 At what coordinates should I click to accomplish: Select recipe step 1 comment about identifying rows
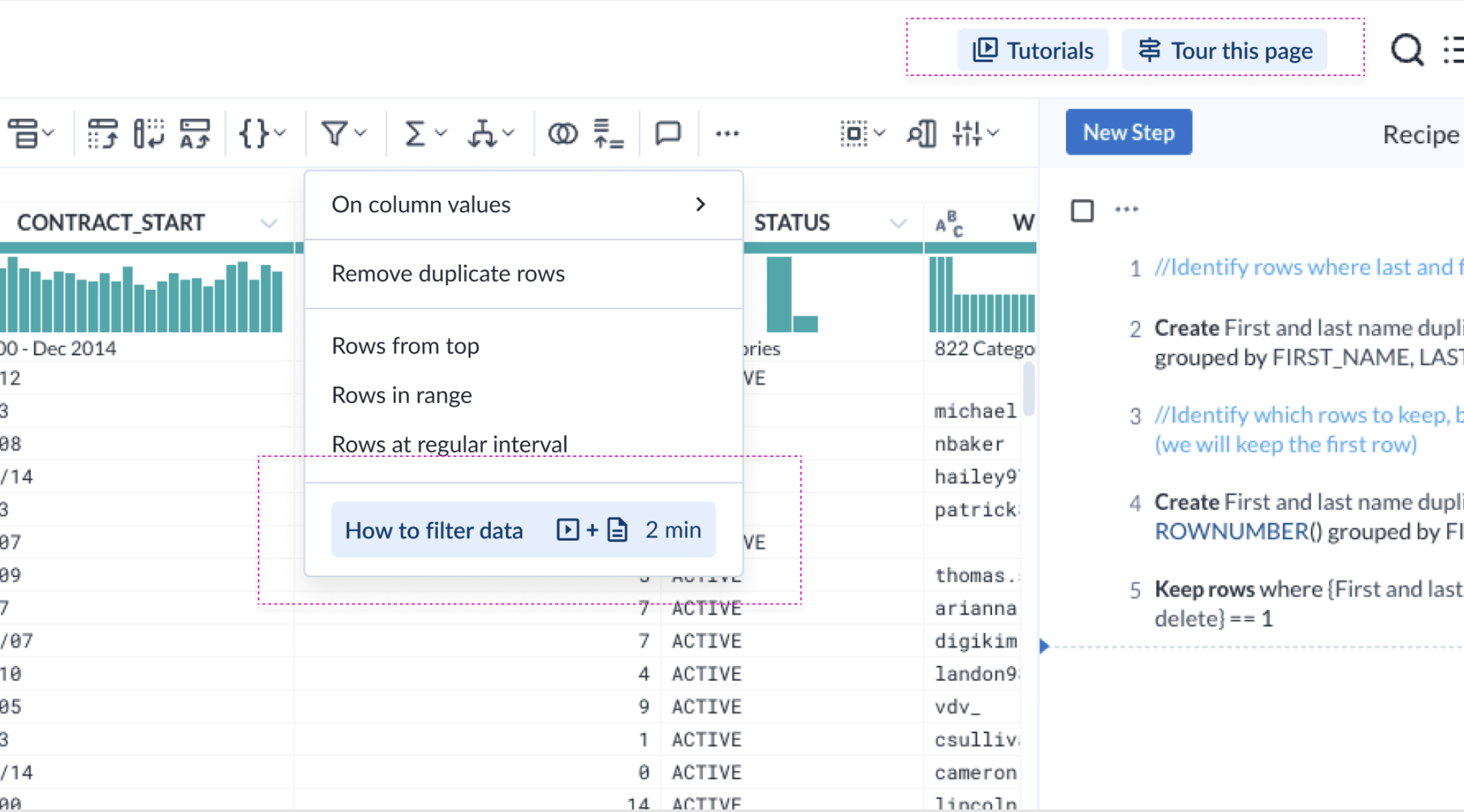pyautogui.click(x=1309, y=267)
